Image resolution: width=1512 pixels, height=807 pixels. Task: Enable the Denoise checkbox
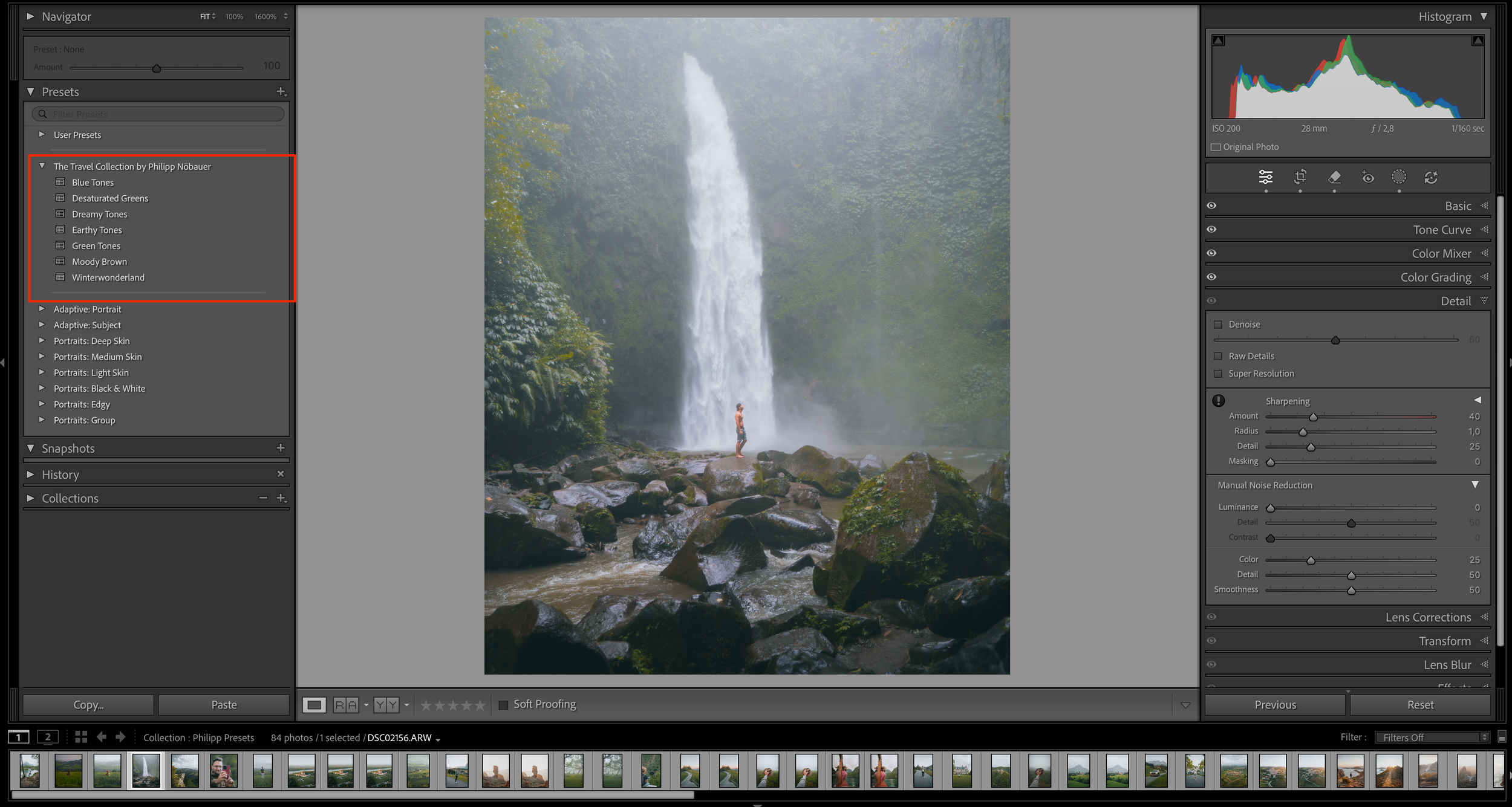(1218, 325)
